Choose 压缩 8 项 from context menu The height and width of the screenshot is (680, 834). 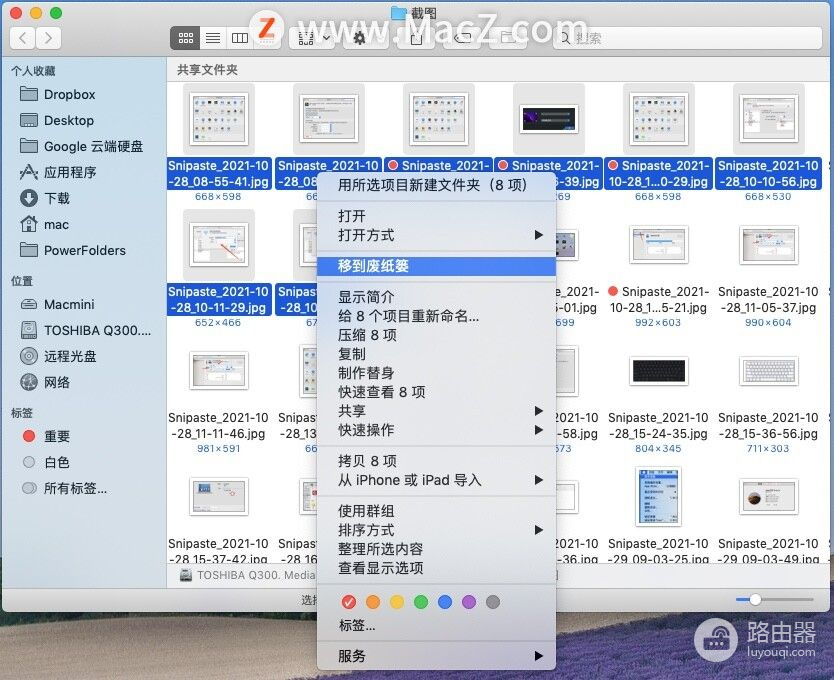point(367,335)
